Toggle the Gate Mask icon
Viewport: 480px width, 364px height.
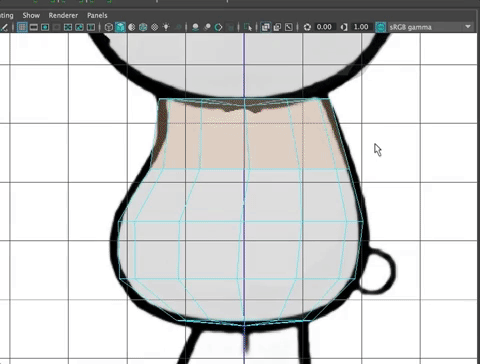click(56, 27)
